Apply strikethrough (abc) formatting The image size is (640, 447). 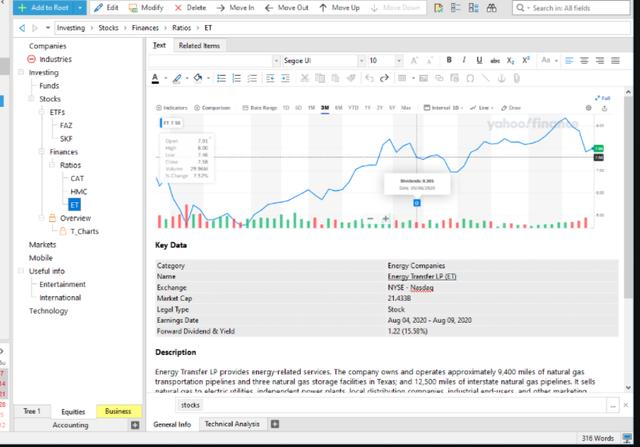tap(495, 61)
